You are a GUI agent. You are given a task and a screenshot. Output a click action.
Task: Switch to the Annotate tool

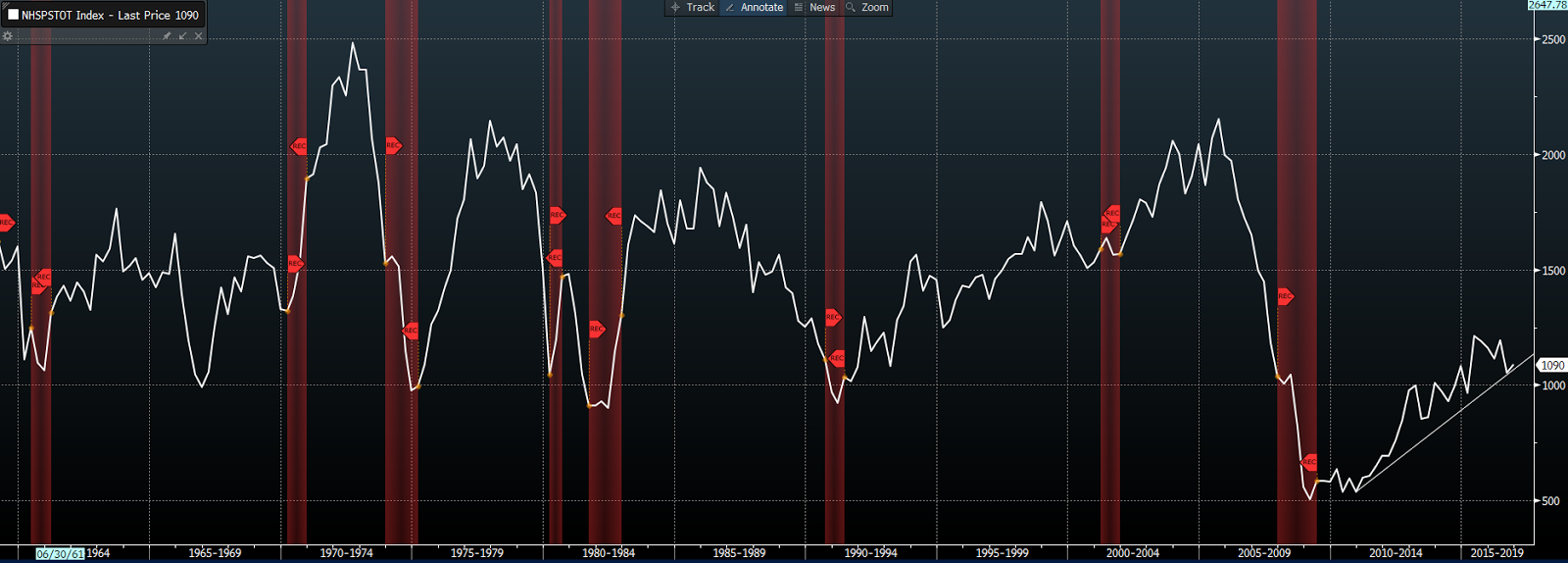click(754, 7)
